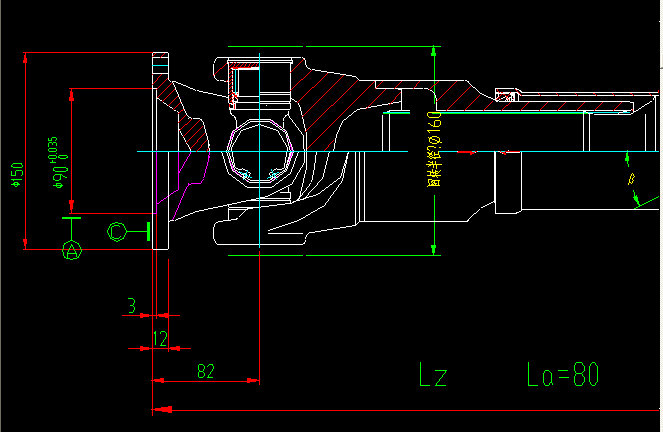Viewport: 663px width, 432px height.
Task: Pick the dimension value 12
Action: click(x=159, y=339)
